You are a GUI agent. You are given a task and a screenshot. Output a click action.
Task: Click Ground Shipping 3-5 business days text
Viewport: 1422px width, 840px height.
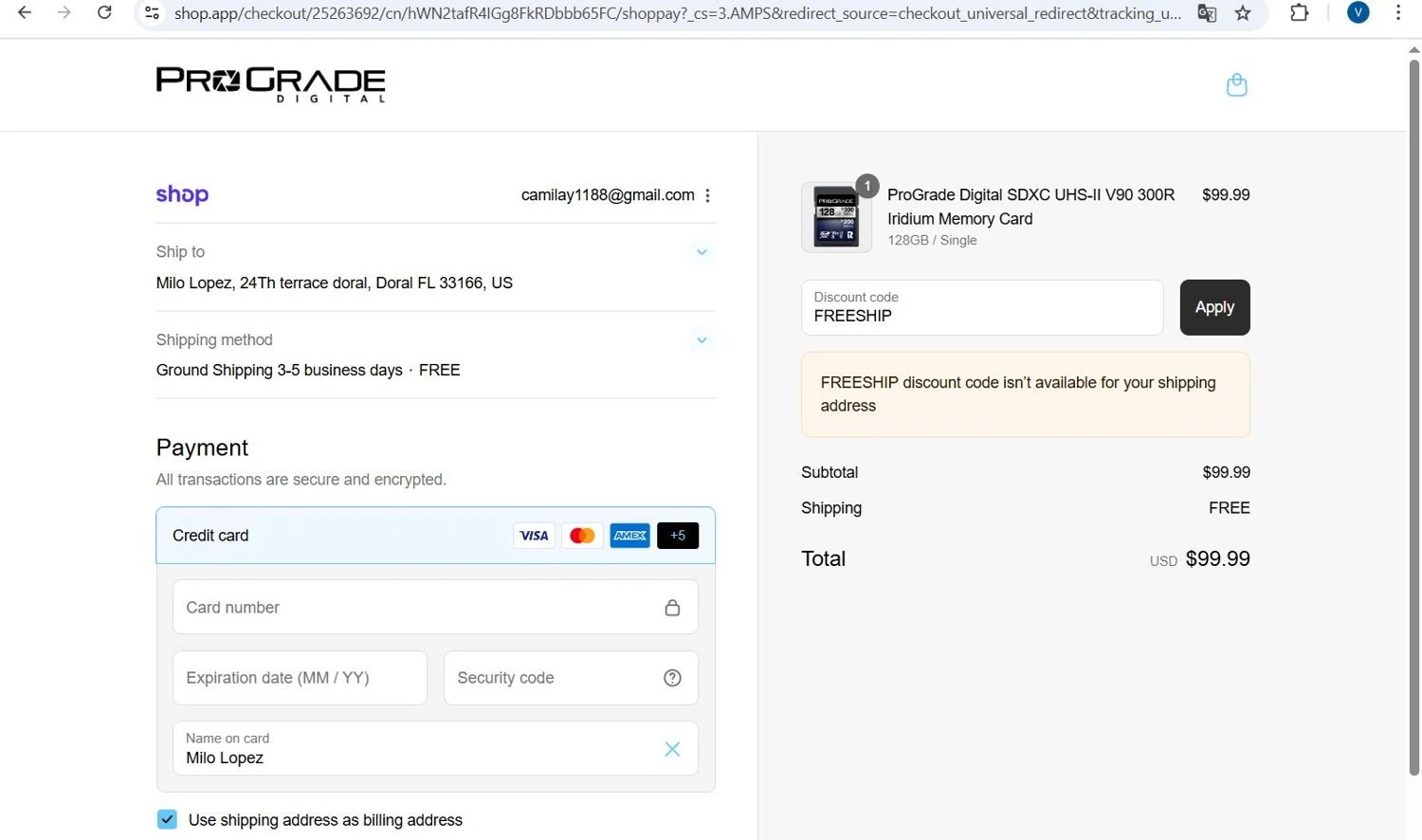280,370
